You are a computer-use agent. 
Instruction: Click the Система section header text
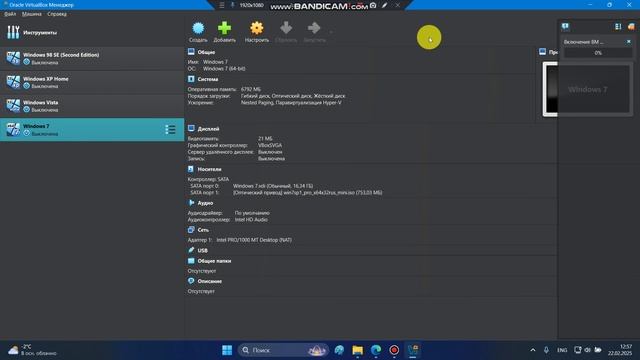point(208,79)
